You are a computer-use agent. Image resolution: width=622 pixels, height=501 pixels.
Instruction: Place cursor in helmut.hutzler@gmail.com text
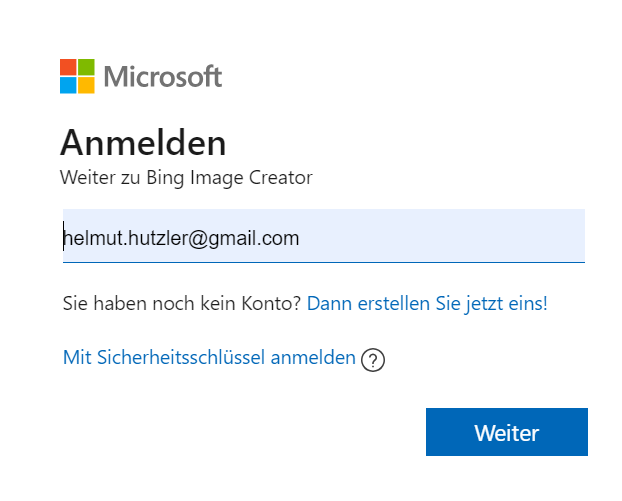click(181, 238)
